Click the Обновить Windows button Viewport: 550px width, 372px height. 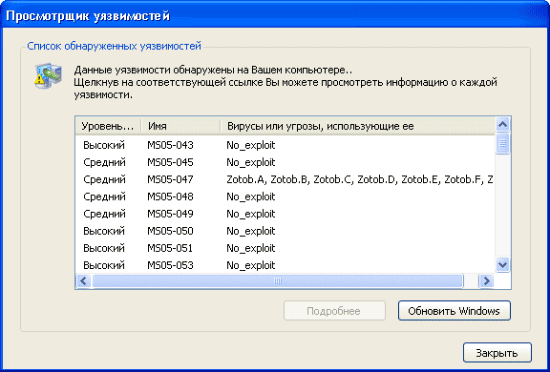[x=454, y=311]
